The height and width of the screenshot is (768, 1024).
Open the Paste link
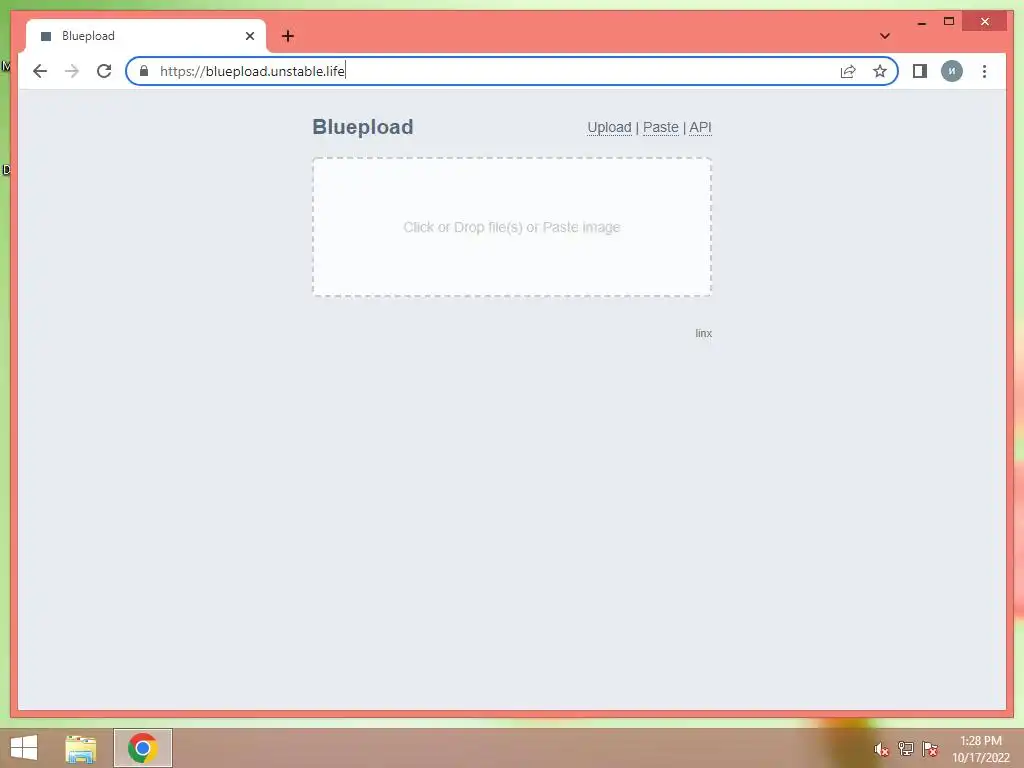661,127
